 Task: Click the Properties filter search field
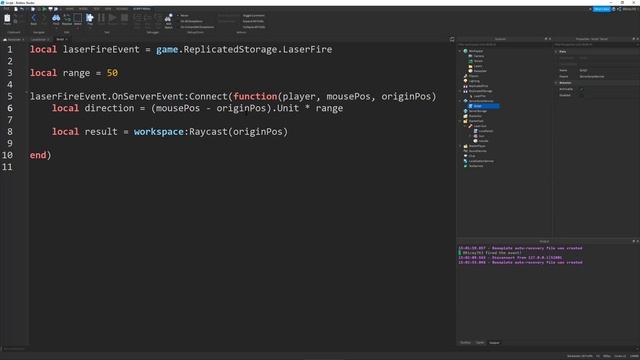[596, 44]
